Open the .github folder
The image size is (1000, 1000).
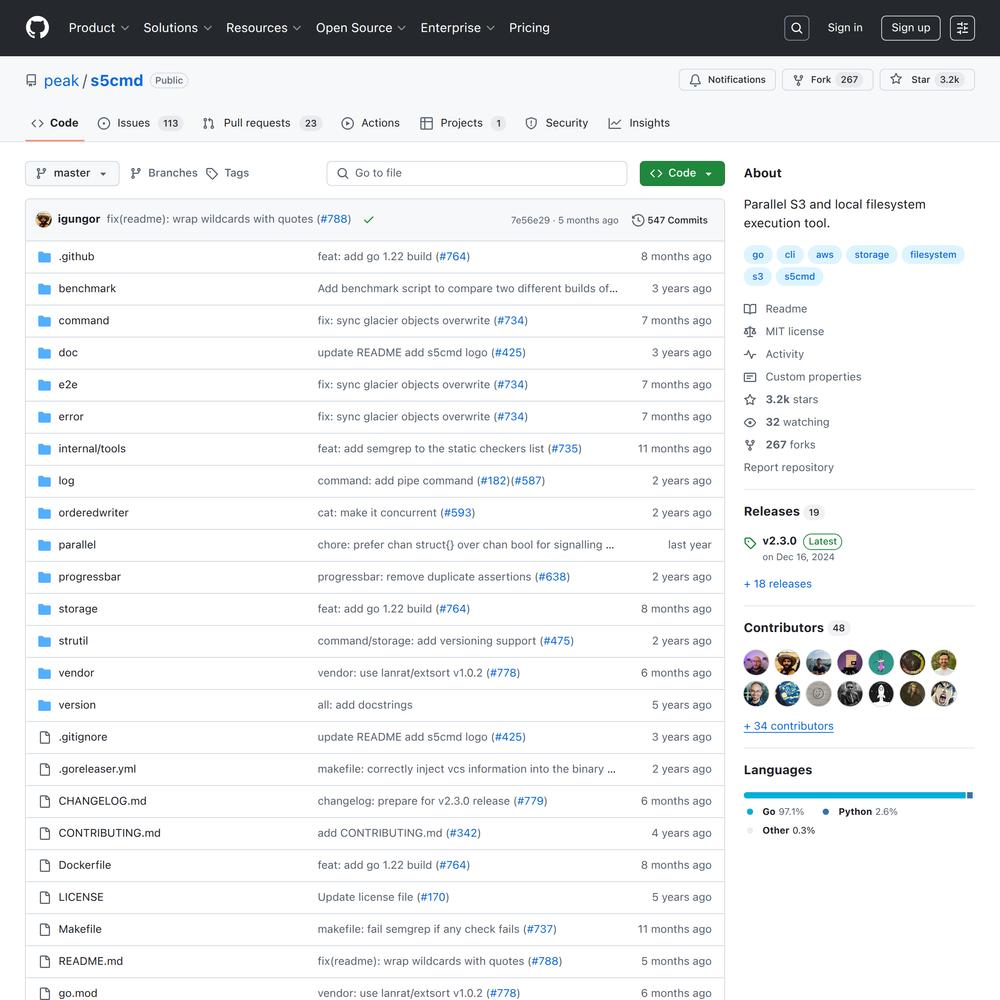pyautogui.click(x=77, y=256)
